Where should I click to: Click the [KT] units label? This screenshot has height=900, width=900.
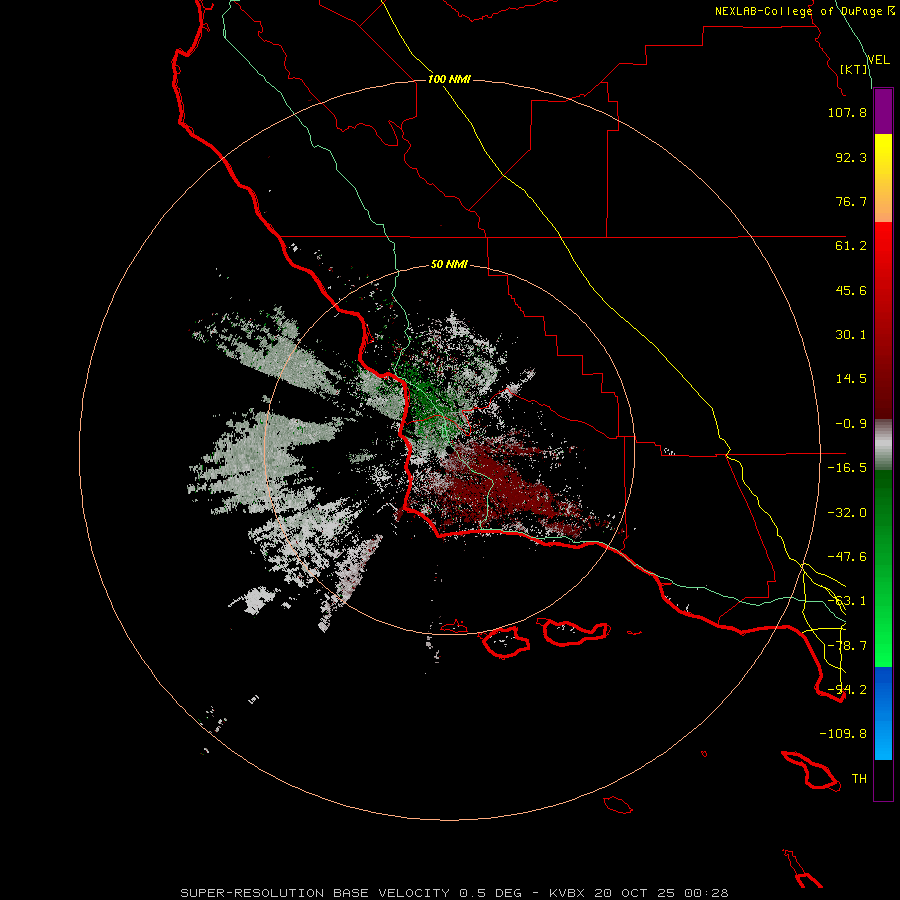click(854, 69)
